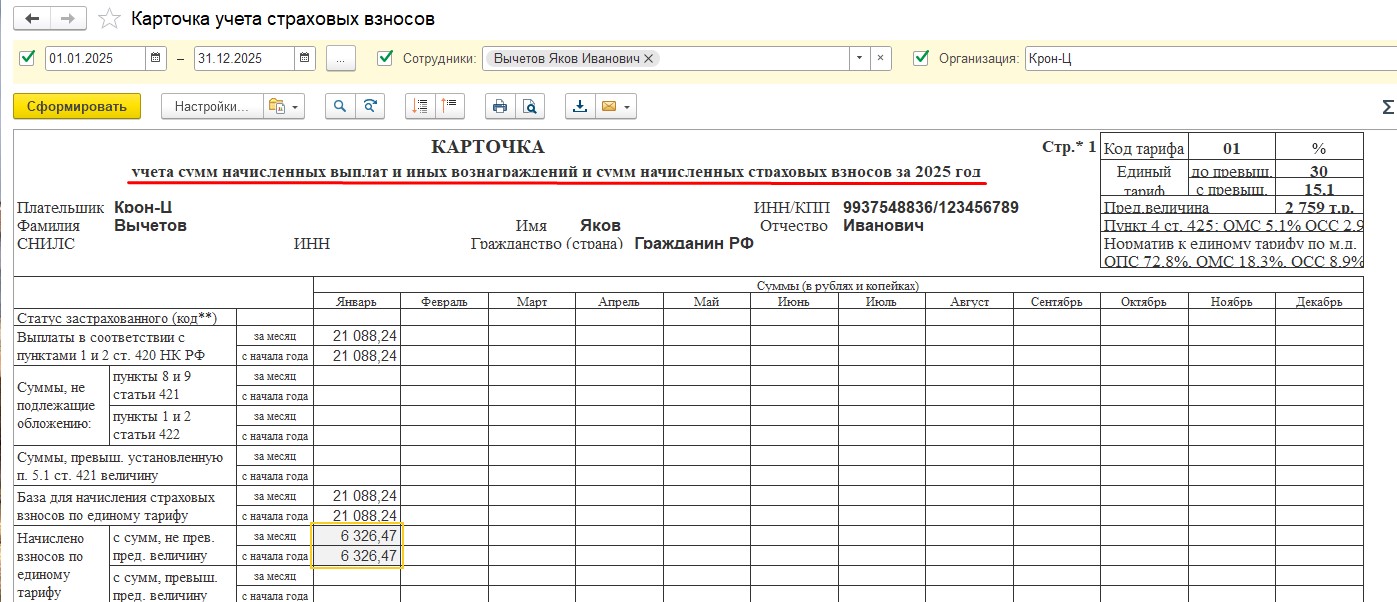1397x602 pixels.
Task: Add the report to favorites with the star
Action: tap(110, 19)
